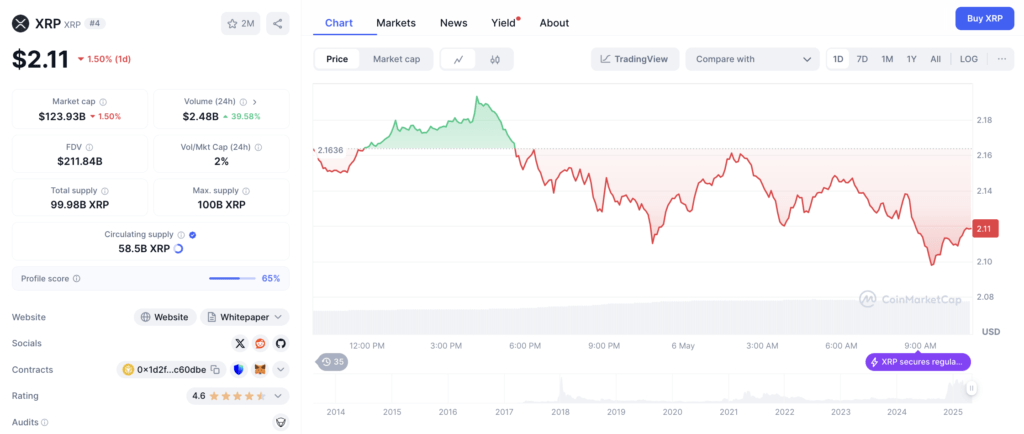
Task: Set chart range to 1D
Action: (x=838, y=59)
